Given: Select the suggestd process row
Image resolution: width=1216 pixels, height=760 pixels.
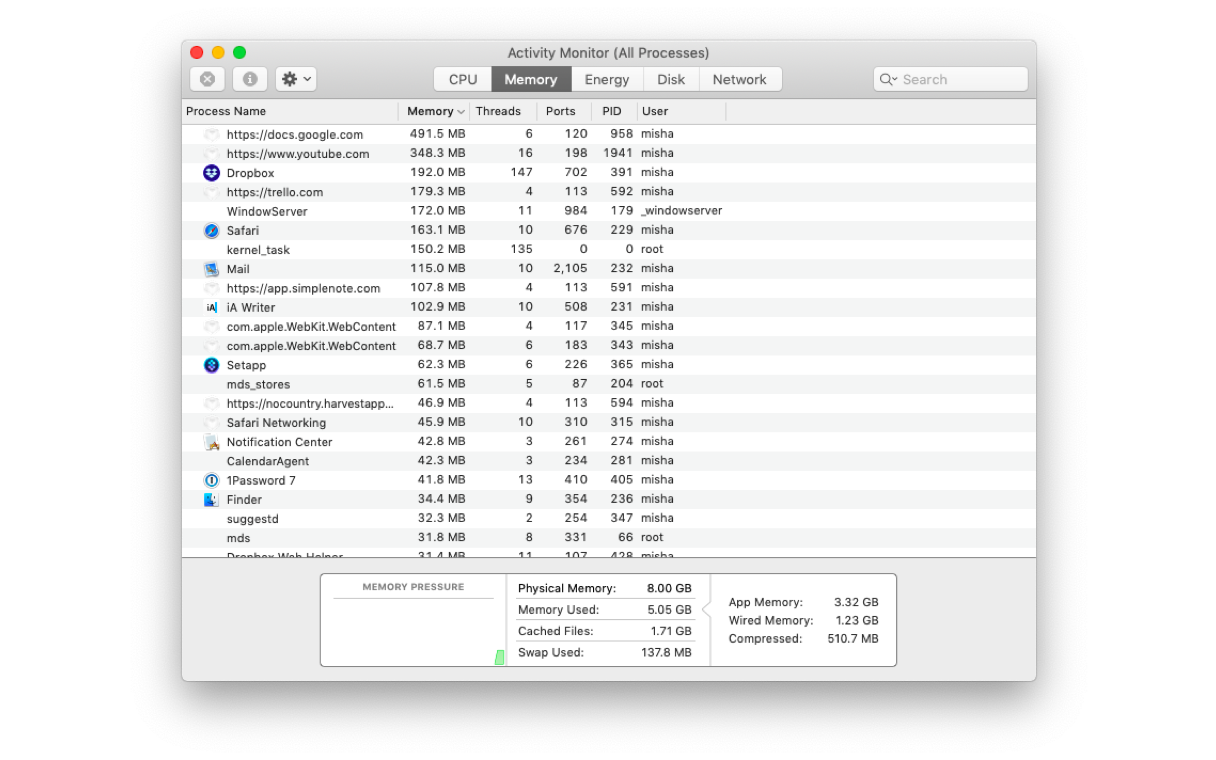Looking at the screenshot, I should click(609, 519).
